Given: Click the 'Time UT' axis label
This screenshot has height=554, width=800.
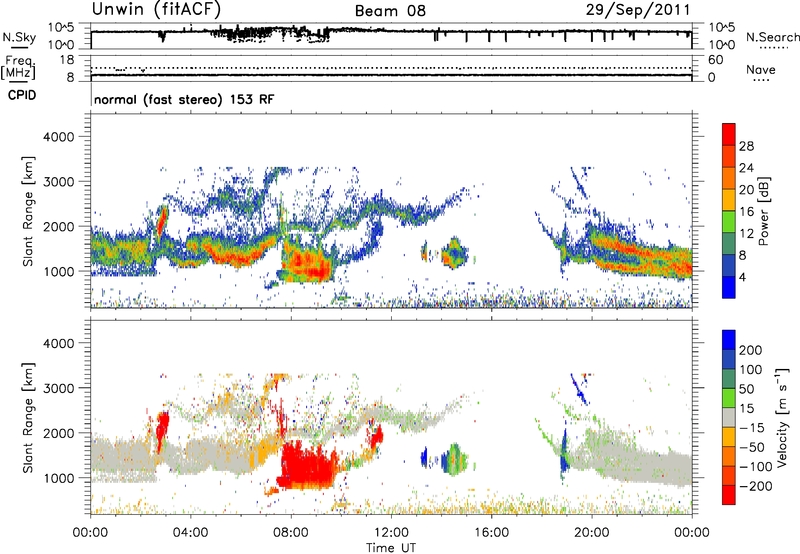Looking at the screenshot, I should [x=391, y=548].
